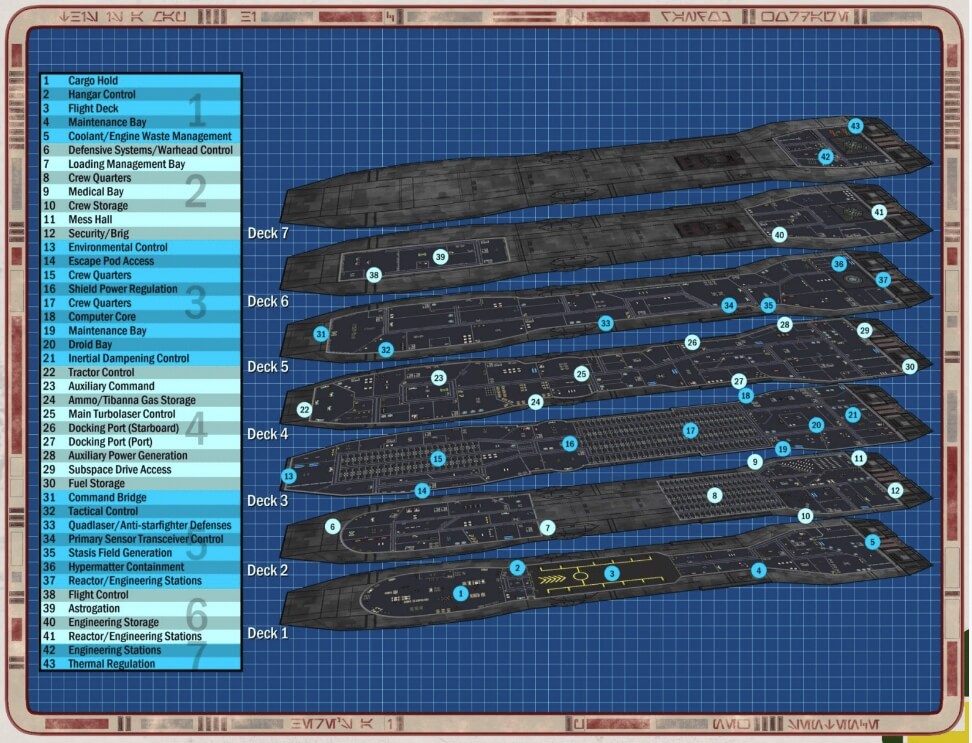Select map marker 39 on Deck 6
Image resolution: width=972 pixels, height=743 pixels.
coord(440,257)
